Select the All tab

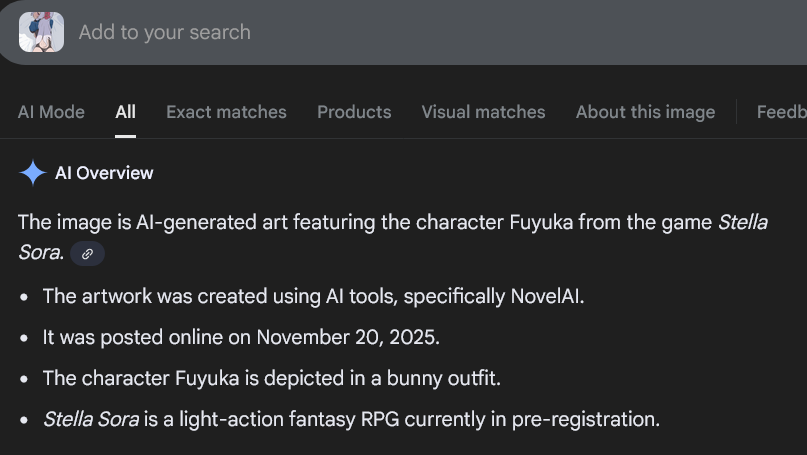click(125, 112)
